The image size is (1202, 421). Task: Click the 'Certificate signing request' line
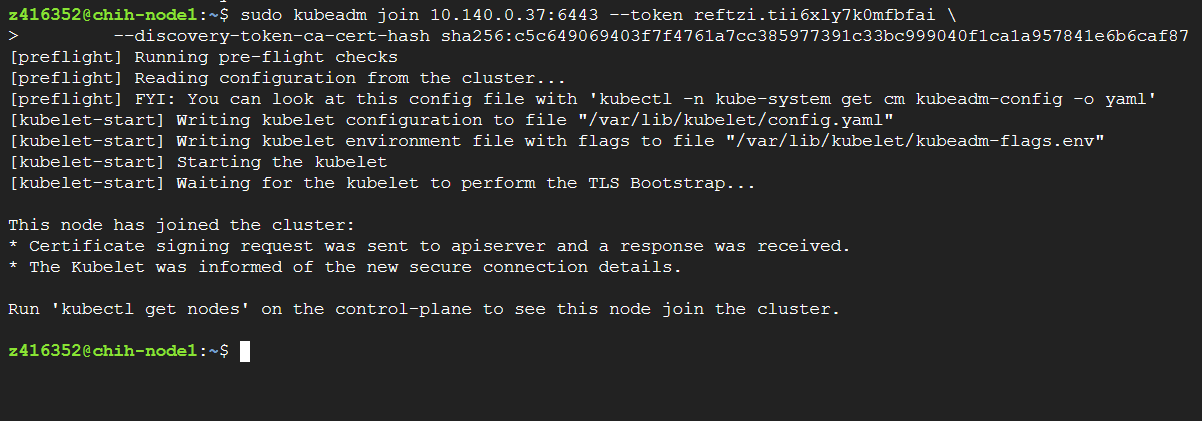pyautogui.click(x=429, y=246)
